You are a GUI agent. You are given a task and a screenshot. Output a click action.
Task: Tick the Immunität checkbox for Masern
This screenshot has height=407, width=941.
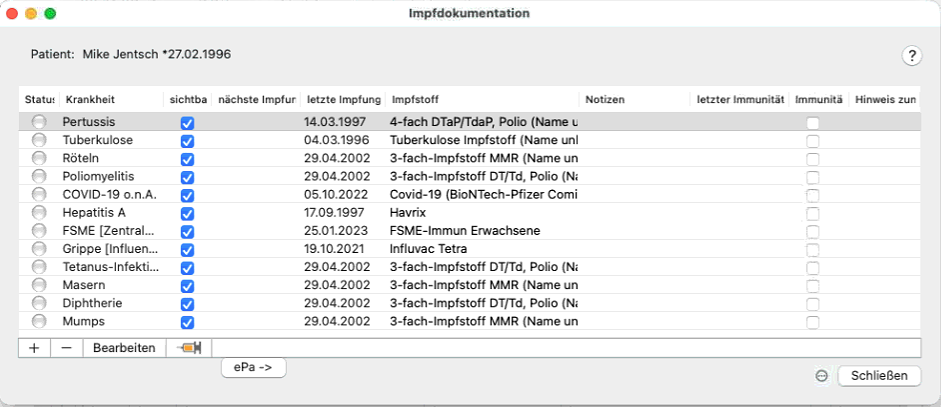pos(813,285)
